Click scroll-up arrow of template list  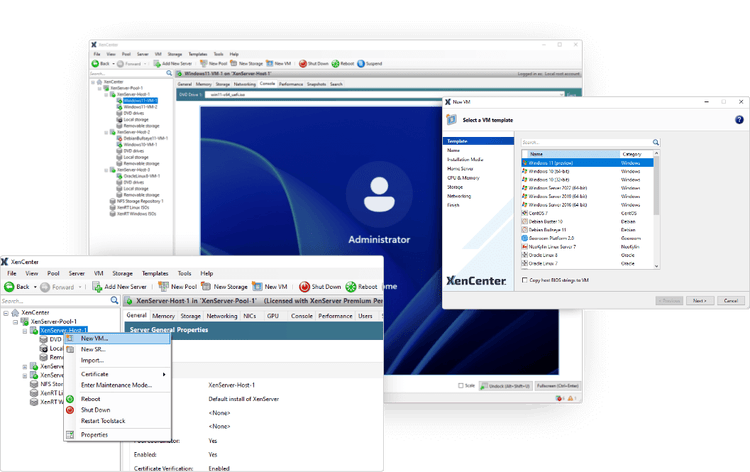656,153
